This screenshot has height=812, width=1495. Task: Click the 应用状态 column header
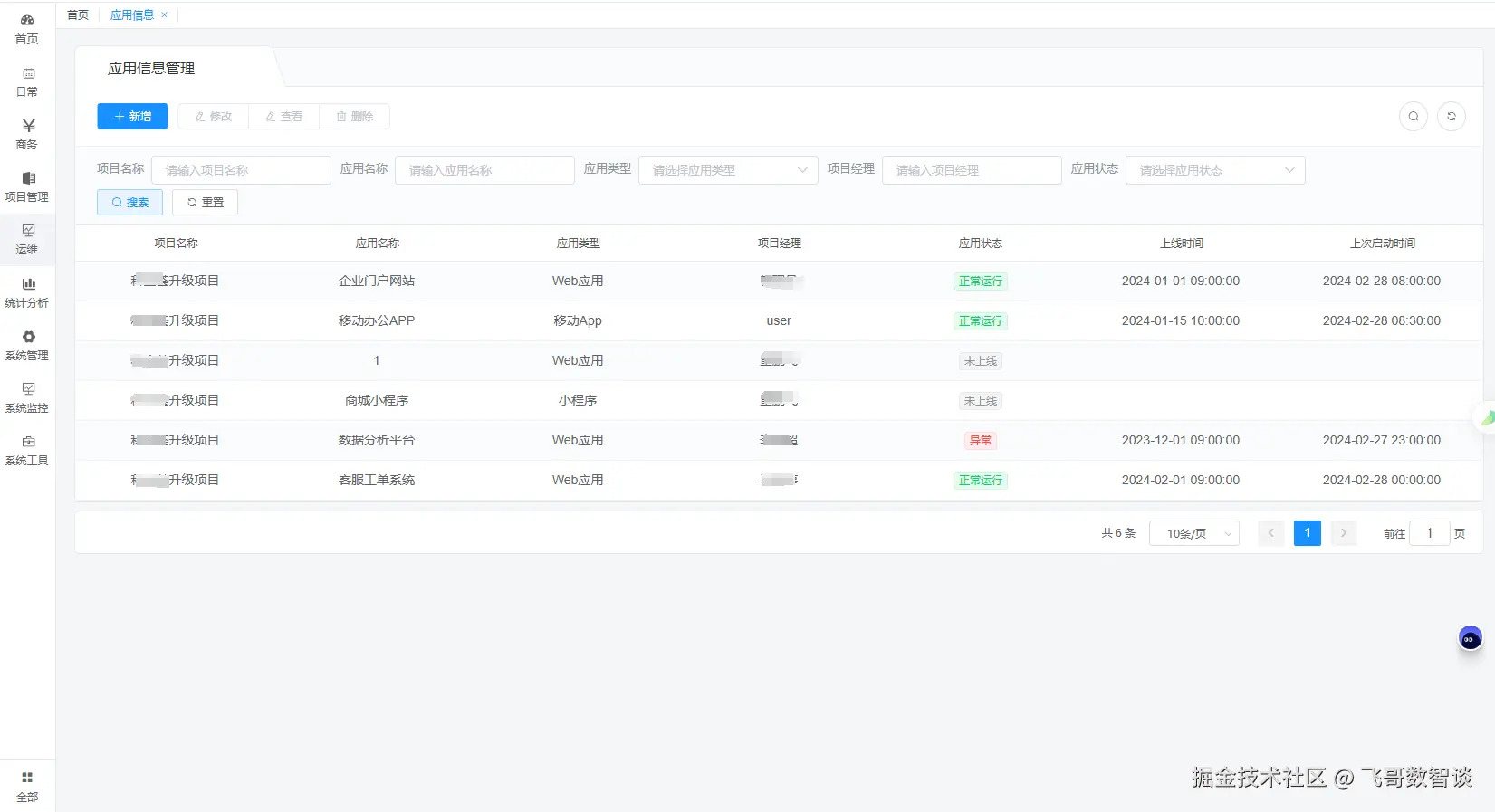click(981, 243)
